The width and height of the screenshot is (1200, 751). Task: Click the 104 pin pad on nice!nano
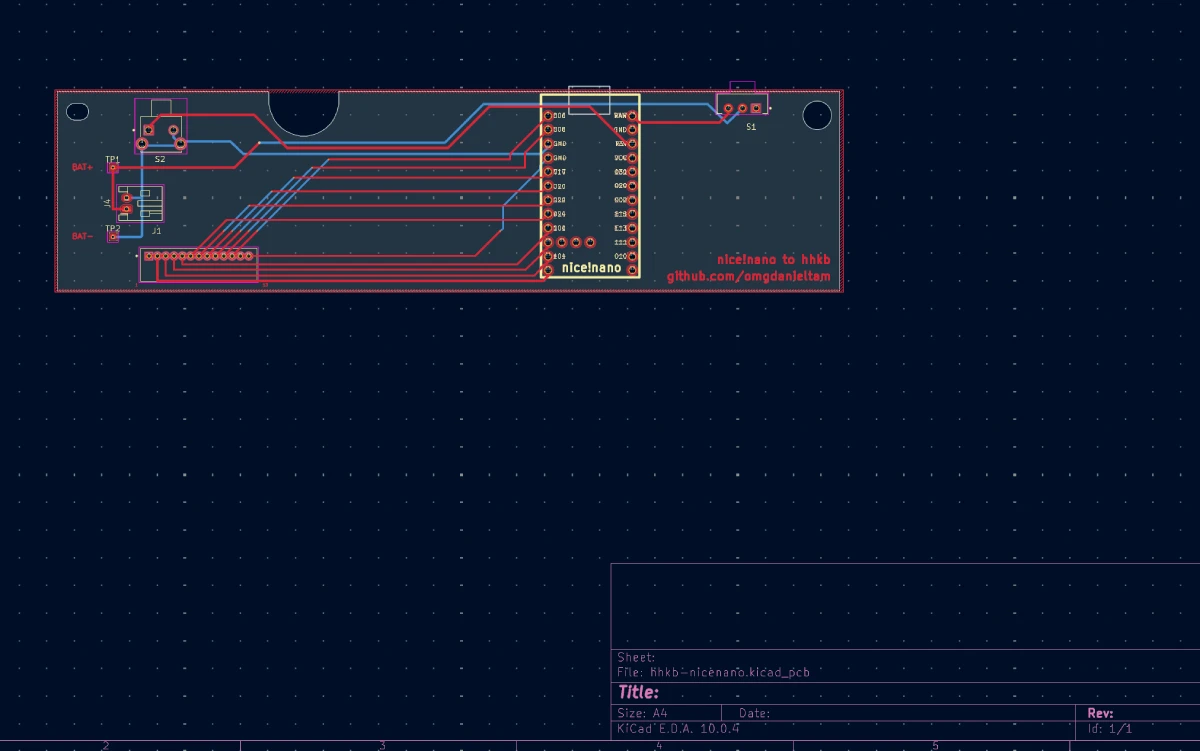click(x=548, y=256)
